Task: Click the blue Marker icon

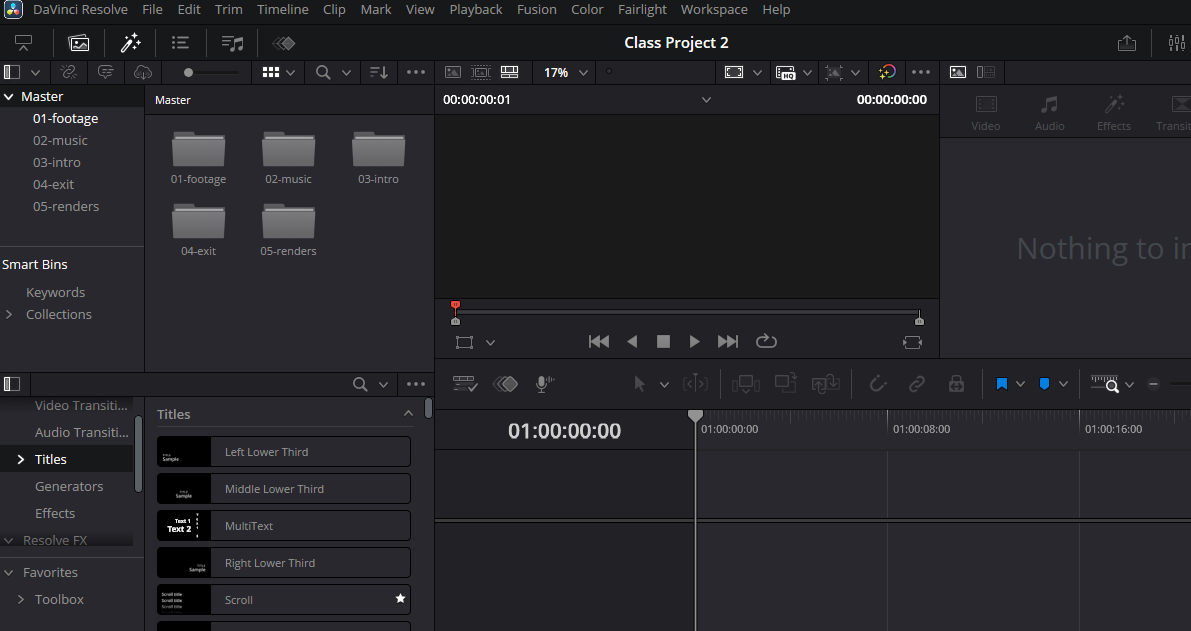Action: click(1044, 384)
